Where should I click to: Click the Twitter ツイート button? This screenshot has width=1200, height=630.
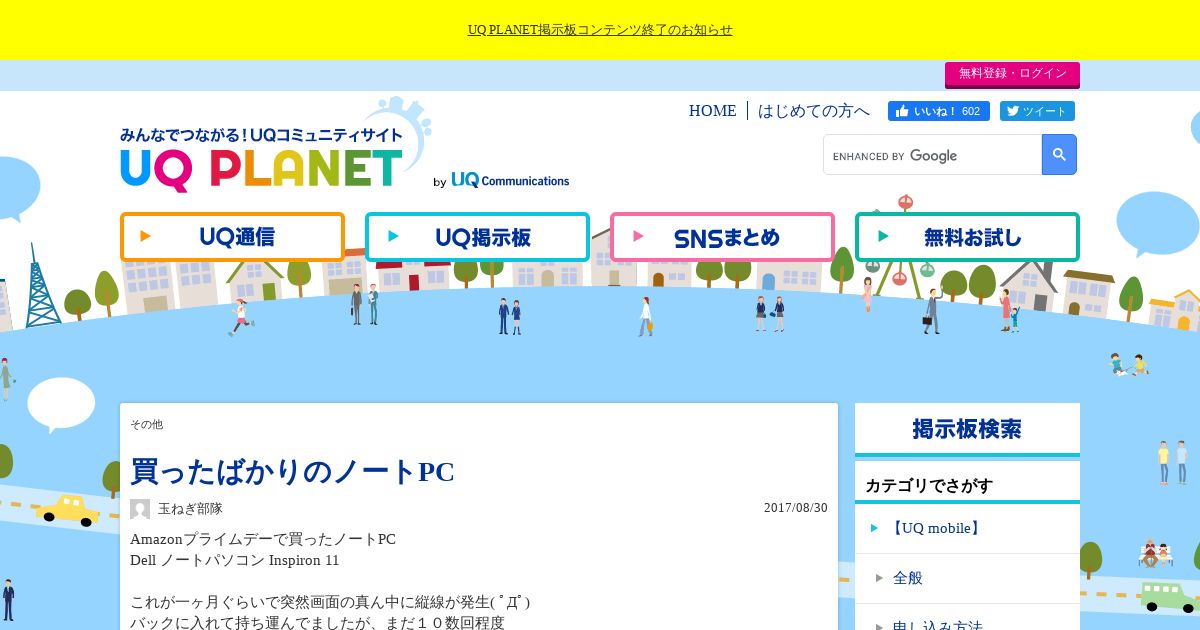tap(1036, 111)
